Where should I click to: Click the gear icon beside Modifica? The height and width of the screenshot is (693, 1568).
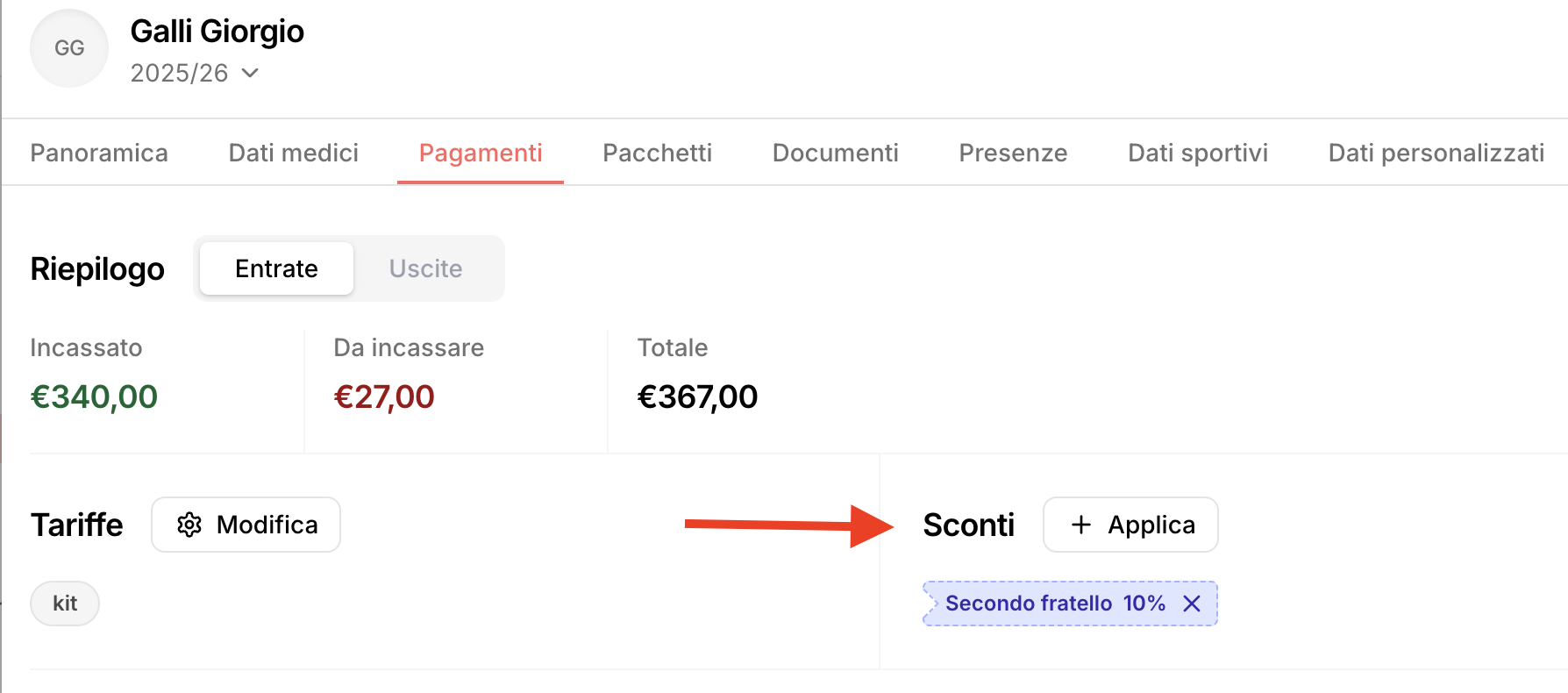click(x=189, y=525)
